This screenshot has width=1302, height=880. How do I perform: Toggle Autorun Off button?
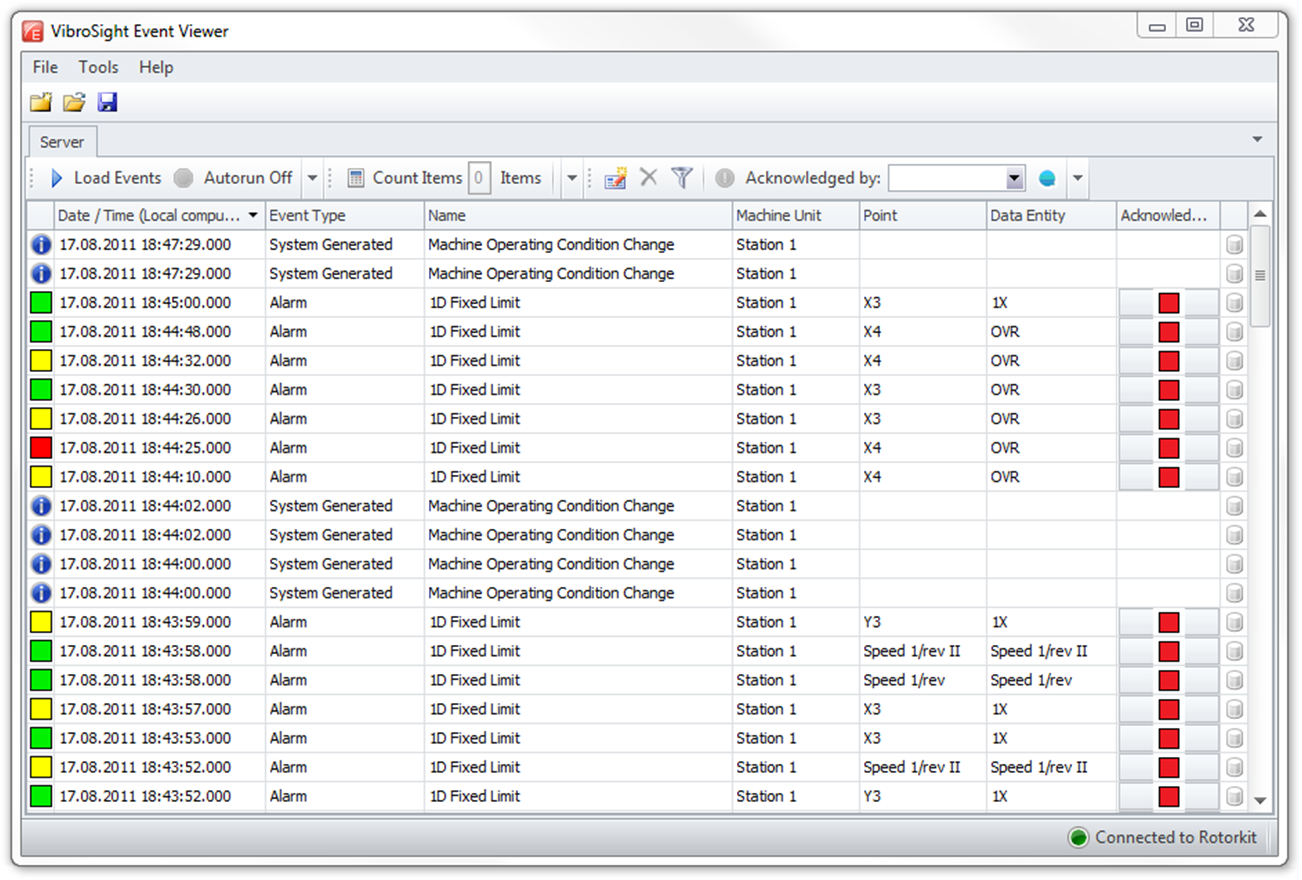[236, 178]
